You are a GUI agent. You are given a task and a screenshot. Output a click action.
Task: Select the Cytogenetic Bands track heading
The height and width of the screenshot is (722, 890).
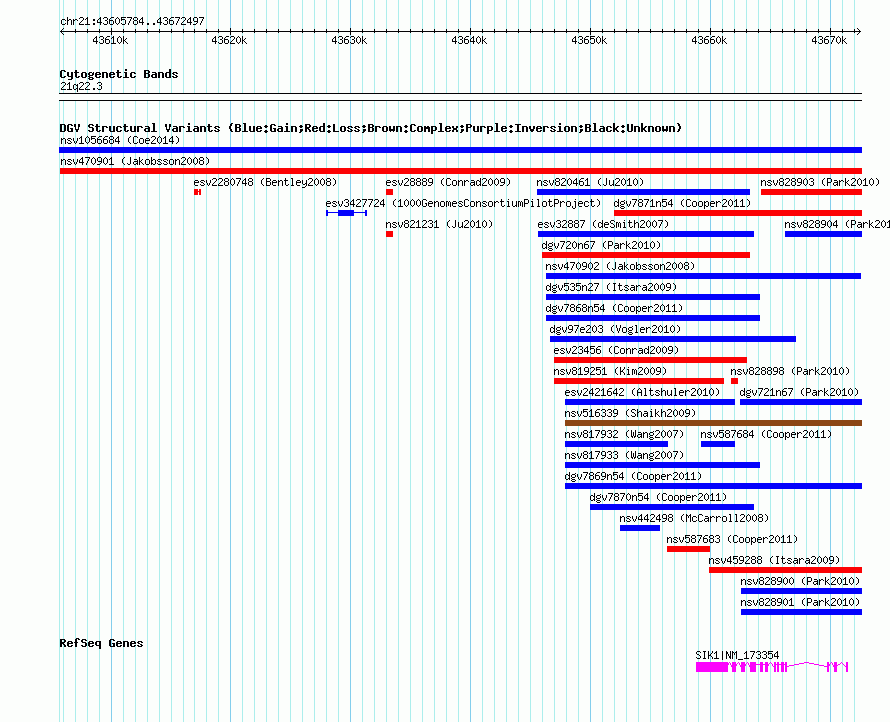point(119,74)
